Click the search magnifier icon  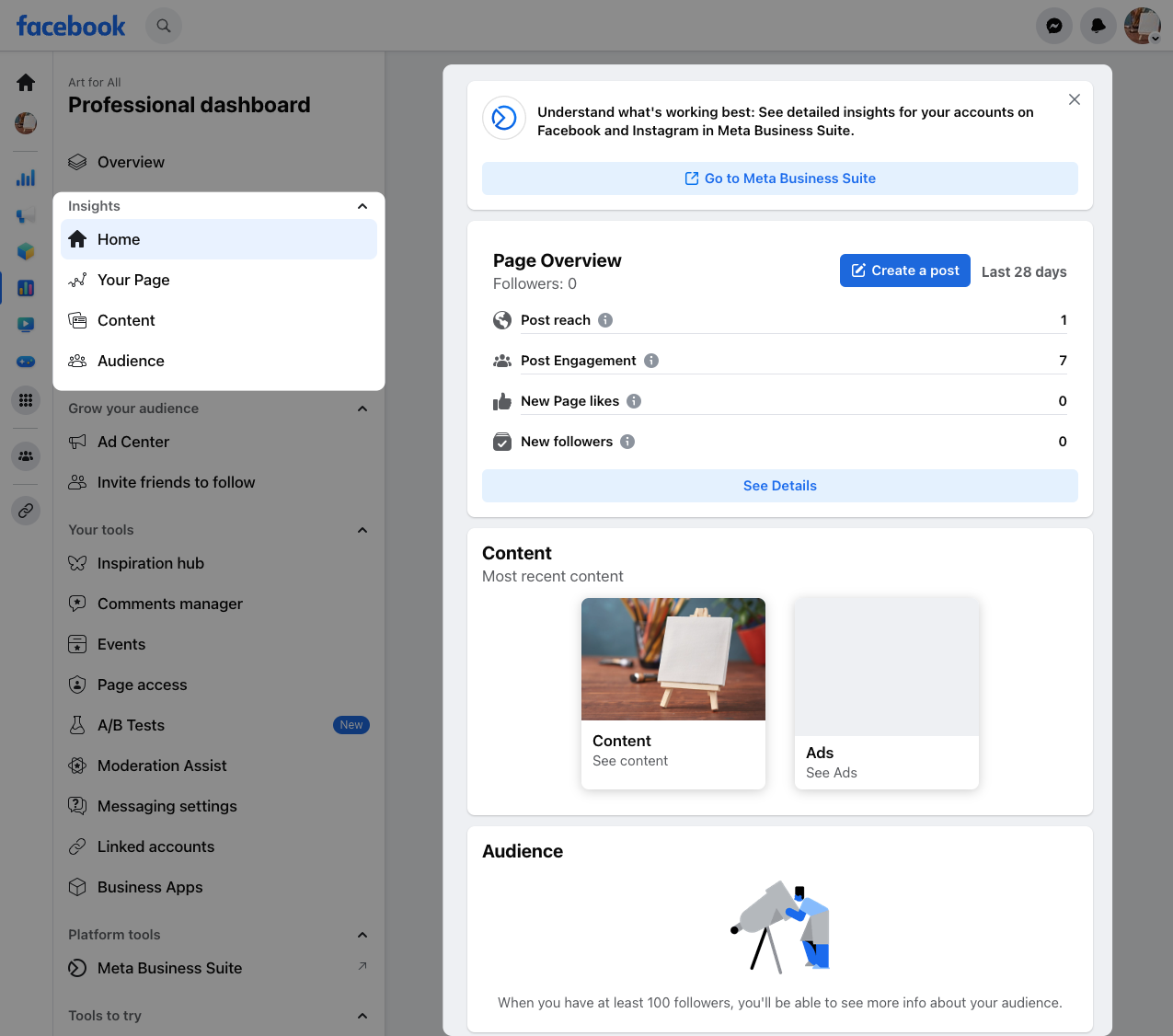164,26
